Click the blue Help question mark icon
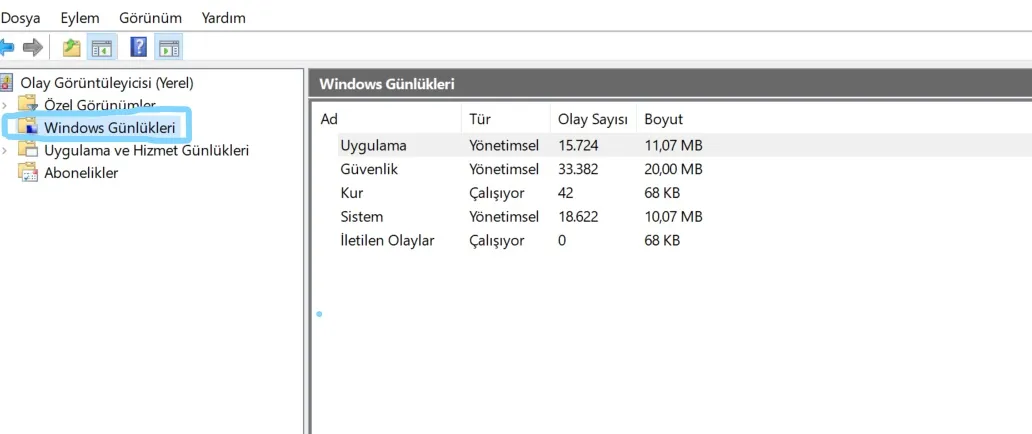The height and width of the screenshot is (434, 1032). click(x=139, y=47)
